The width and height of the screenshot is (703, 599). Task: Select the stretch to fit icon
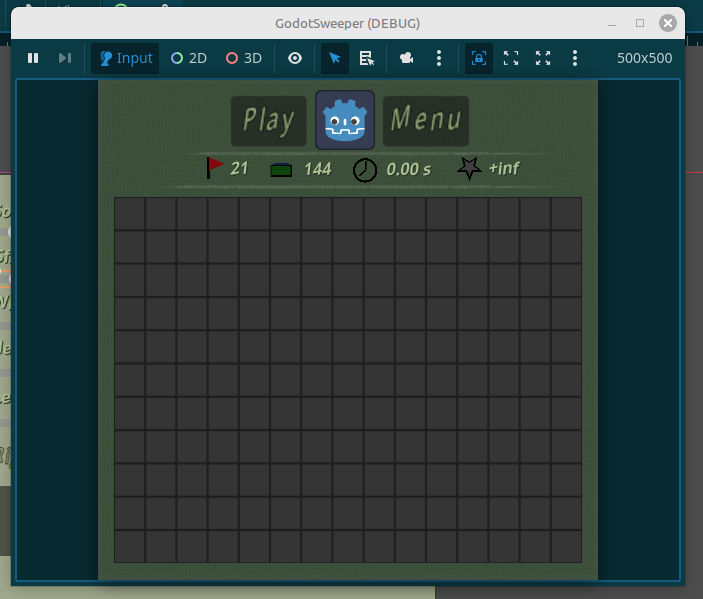543,58
